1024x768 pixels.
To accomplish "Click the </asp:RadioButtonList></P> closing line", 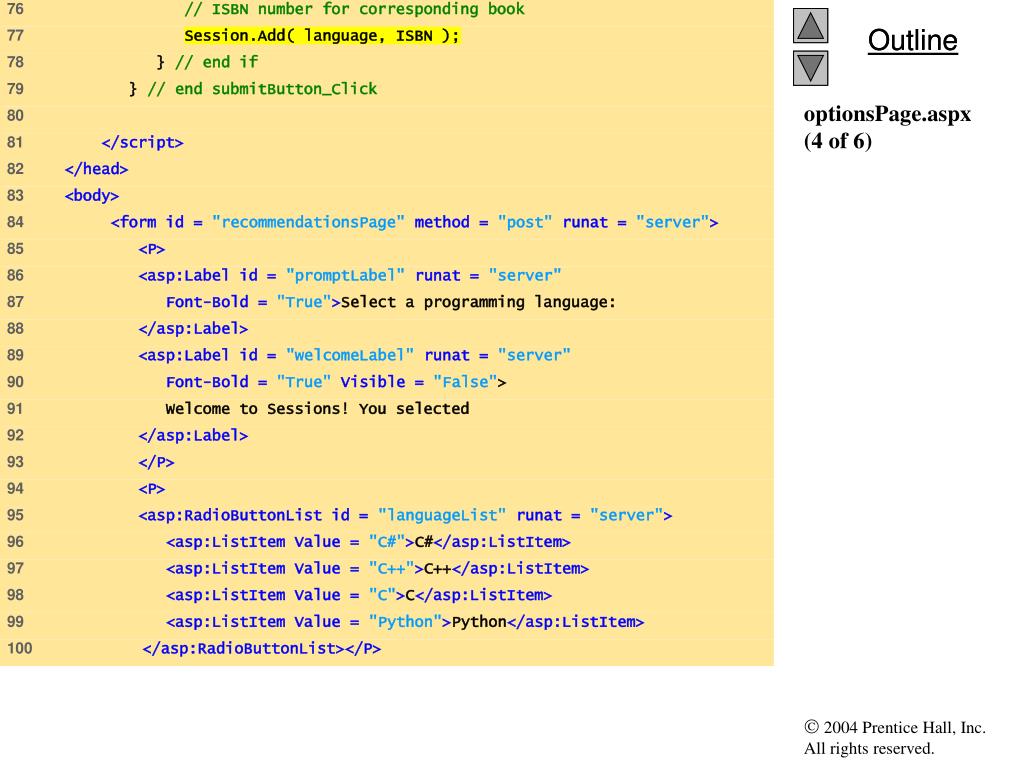I will pos(262,648).
